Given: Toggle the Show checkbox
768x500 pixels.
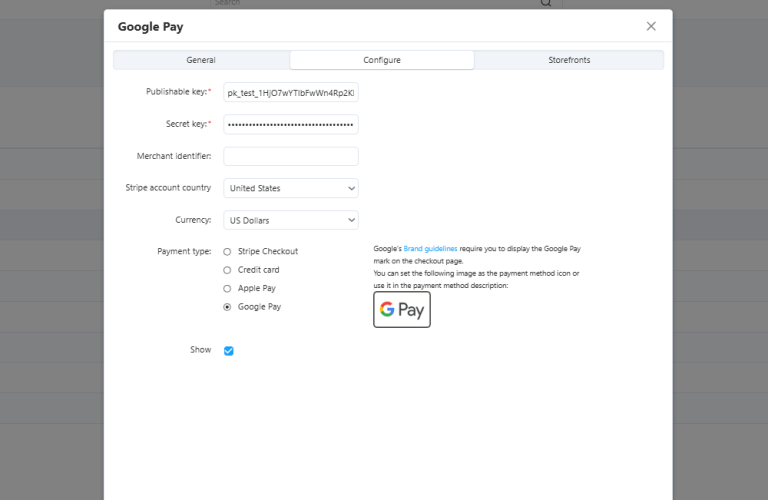Looking at the screenshot, I should pyautogui.click(x=229, y=351).
